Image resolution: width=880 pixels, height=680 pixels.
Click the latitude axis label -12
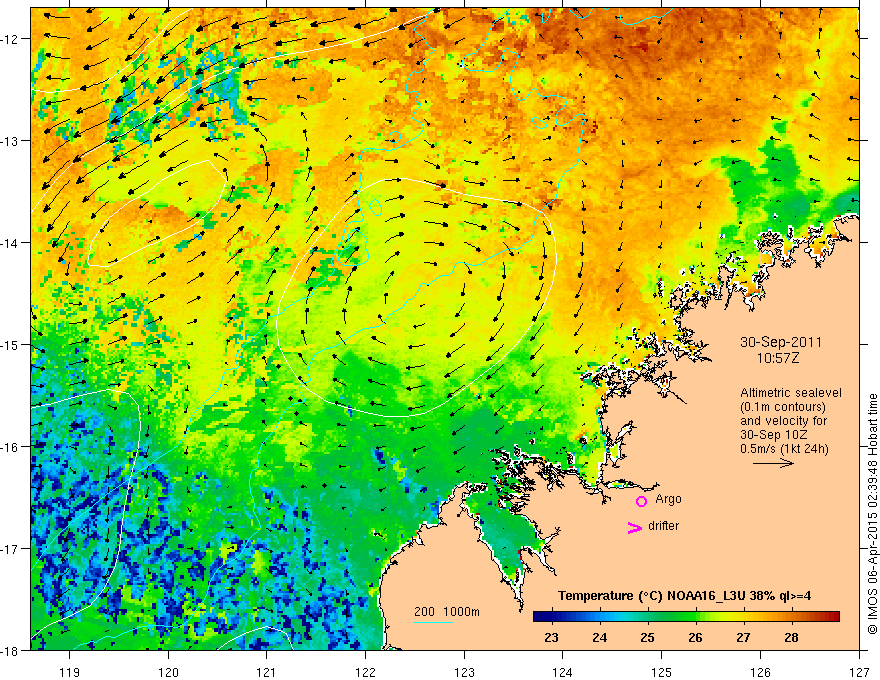[11, 39]
